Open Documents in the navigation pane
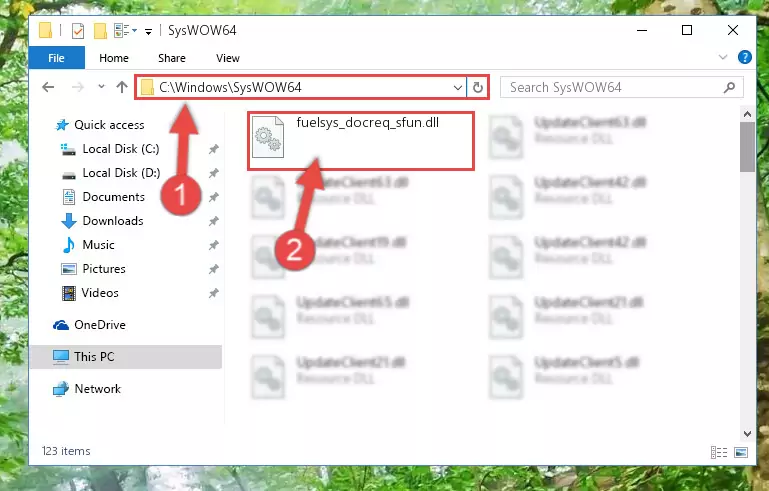 (113, 197)
